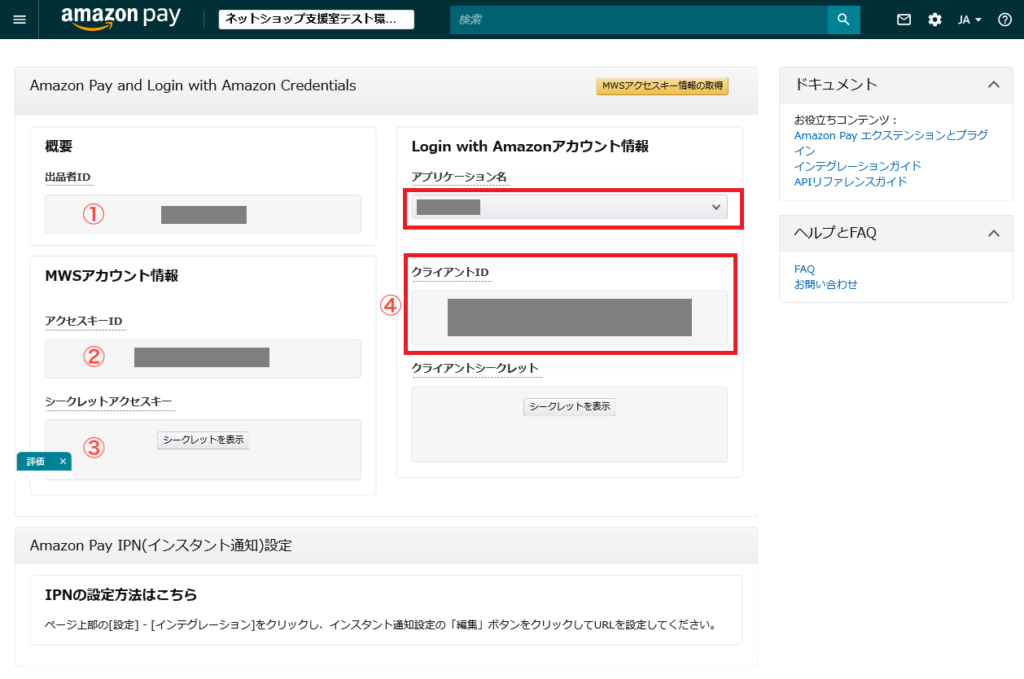Collapse the ドキュメント panel
Screen dimensions: 1024x679
click(993, 85)
